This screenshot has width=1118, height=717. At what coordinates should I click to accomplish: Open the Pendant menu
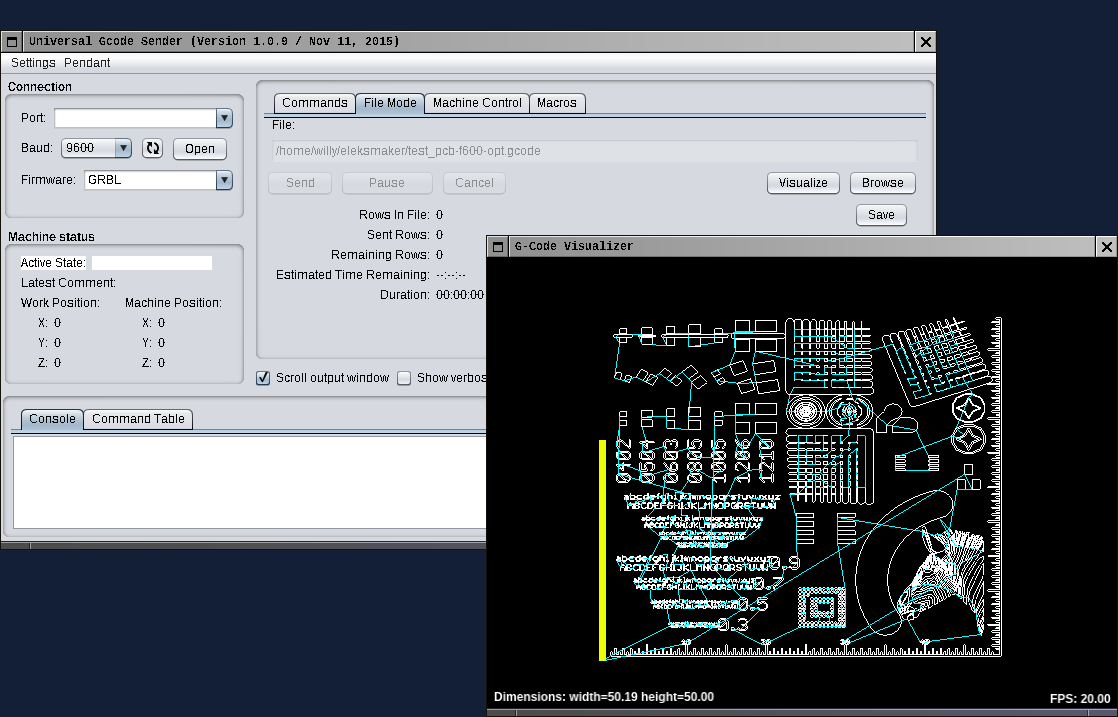pos(87,63)
